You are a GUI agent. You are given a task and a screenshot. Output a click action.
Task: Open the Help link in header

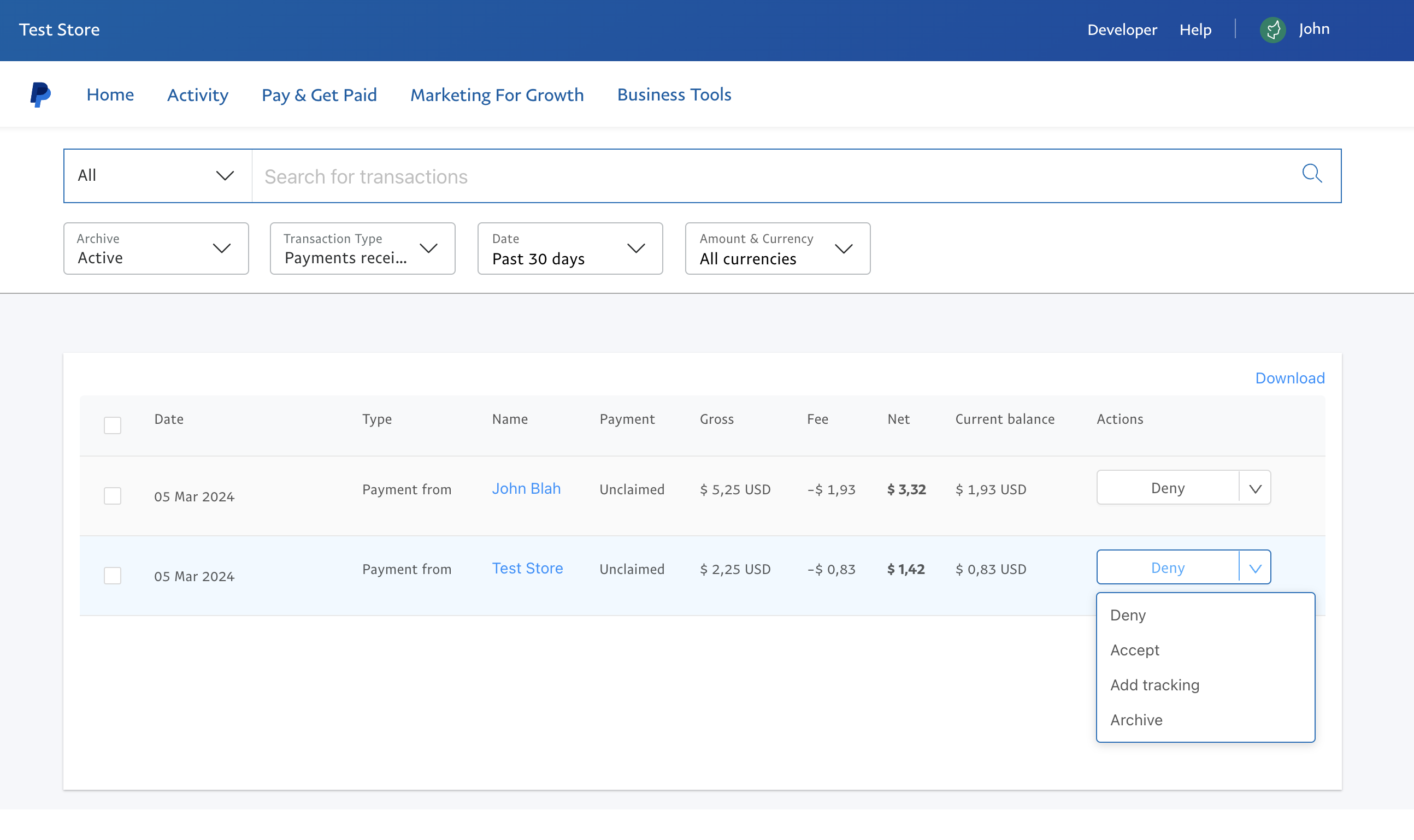click(x=1195, y=29)
